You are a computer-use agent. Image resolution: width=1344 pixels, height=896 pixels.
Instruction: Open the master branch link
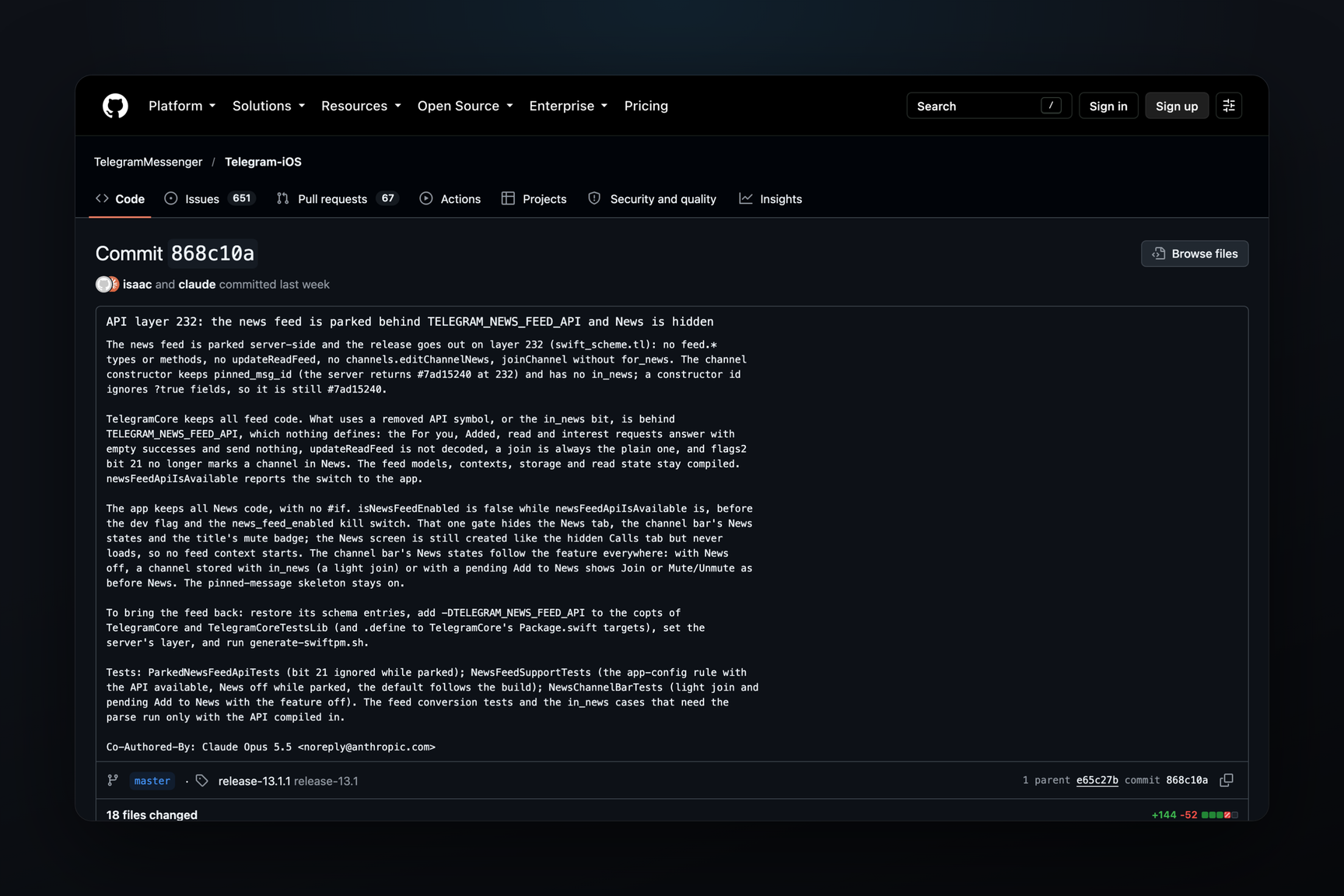coord(152,781)
